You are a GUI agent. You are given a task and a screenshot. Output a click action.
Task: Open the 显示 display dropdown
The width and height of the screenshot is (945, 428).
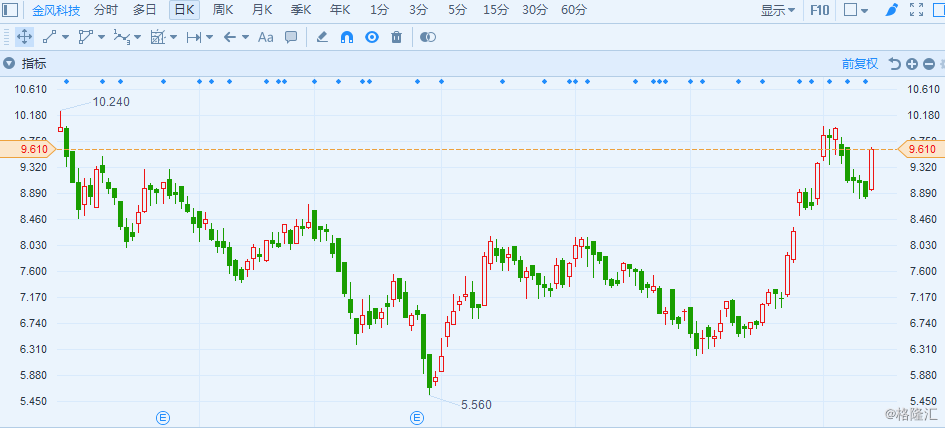778,10
